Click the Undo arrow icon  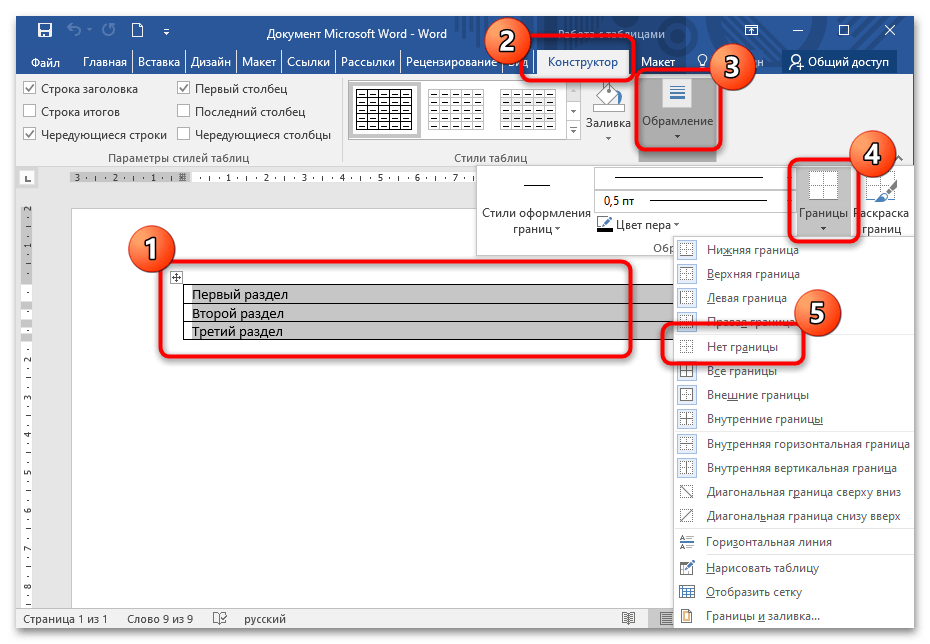pyautogui.click(x=74, y=30)
